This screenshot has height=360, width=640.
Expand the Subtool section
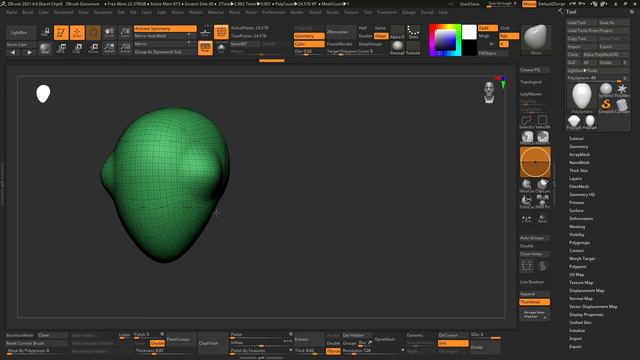pos(576,139)
